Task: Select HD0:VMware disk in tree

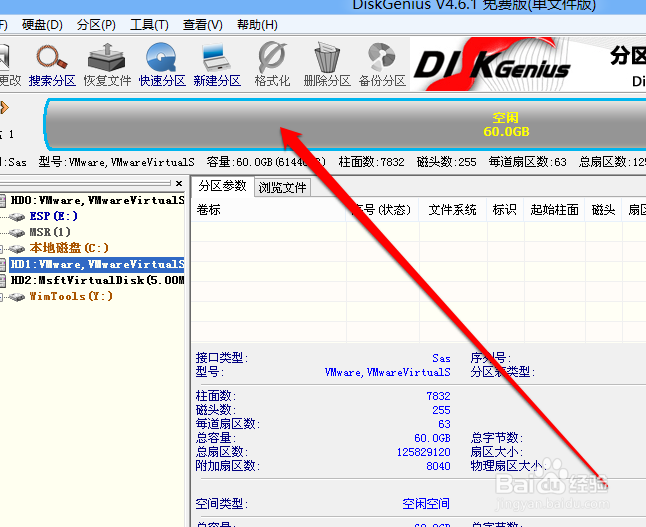Action: click(97, 200)
